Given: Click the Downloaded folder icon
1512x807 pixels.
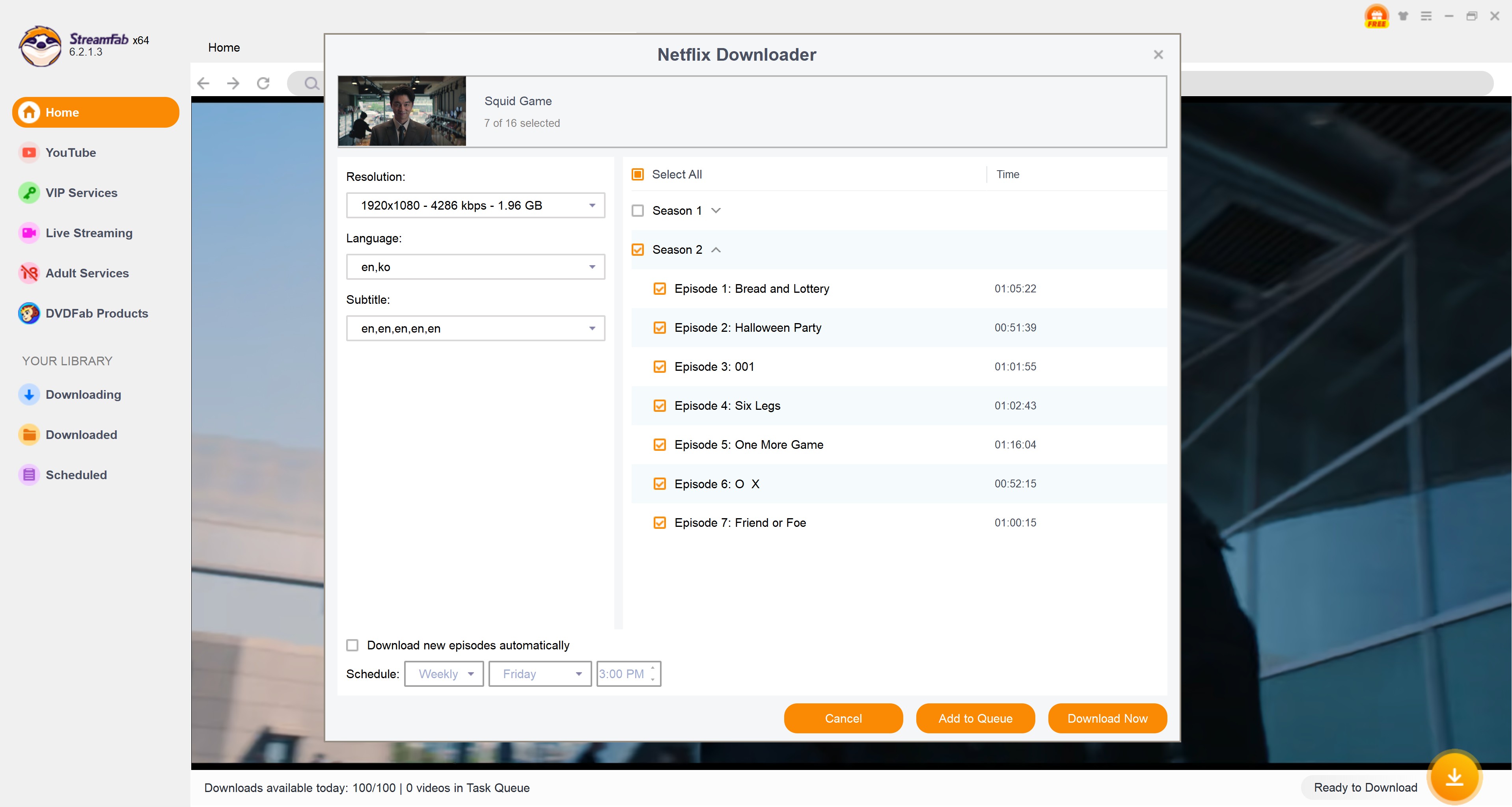Looking at the screenshot, I should (x=29, y=435).
